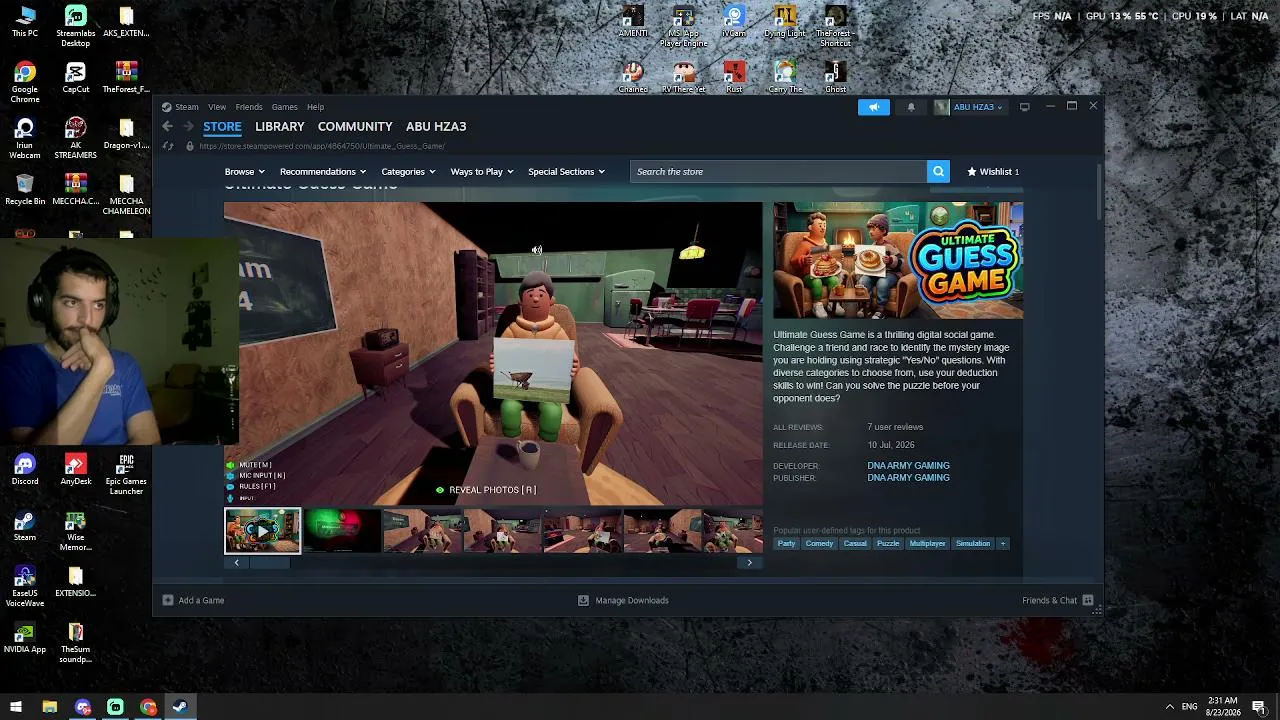Switch to the COMMUNITY tab
The image size is (1280, 720).
(x=355, y=127)
